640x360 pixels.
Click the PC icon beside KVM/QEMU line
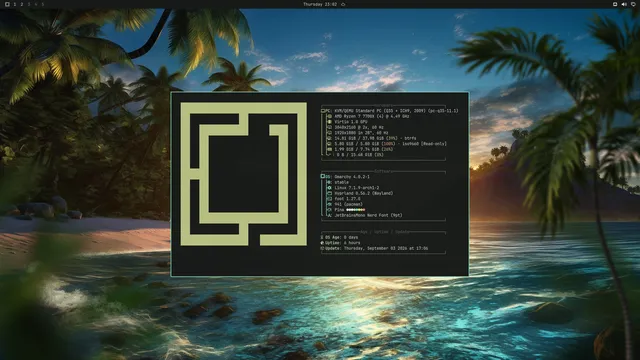click(x=323, y=111)
